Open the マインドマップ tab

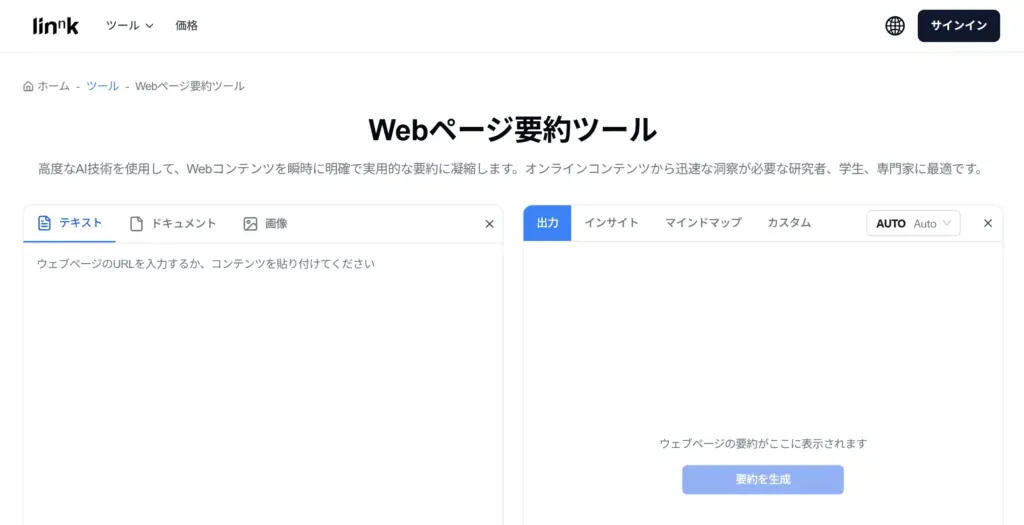pyautogui.click(x=703, y=223)
